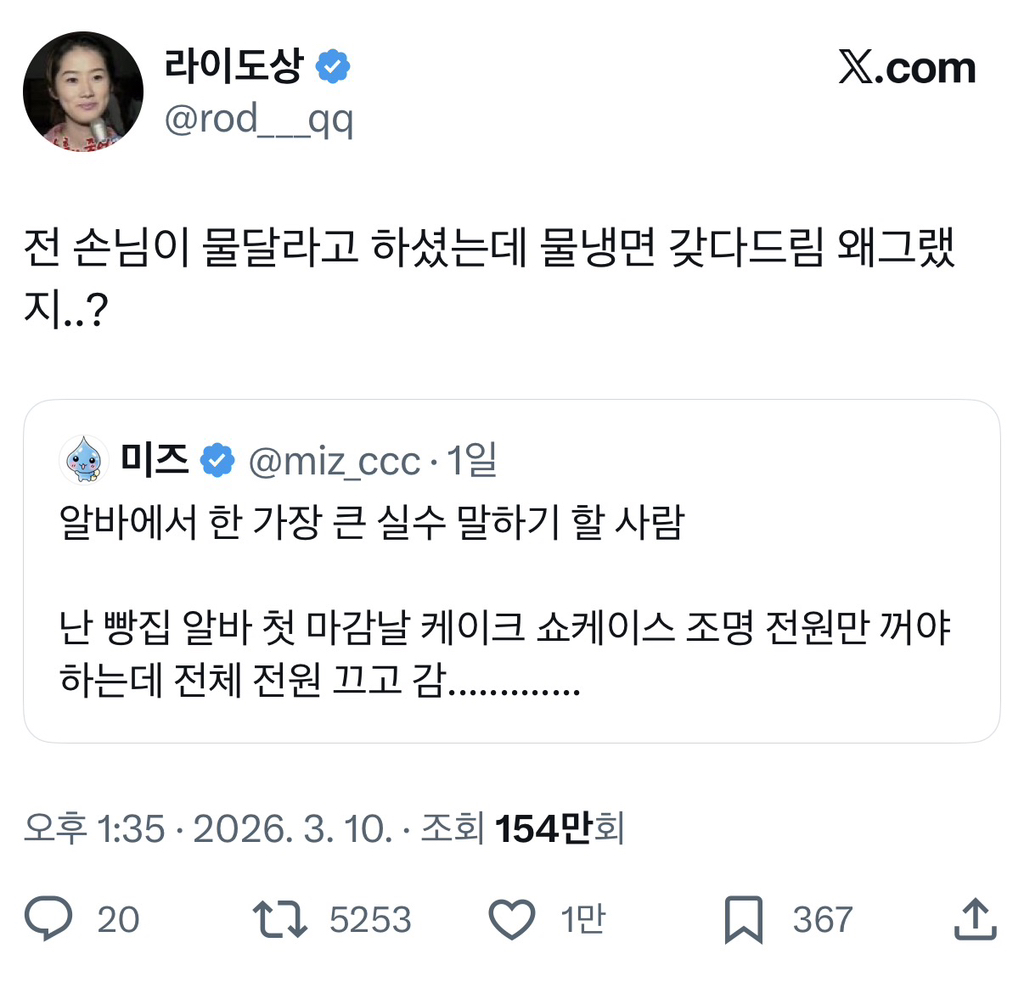1024x982 pixels.
Task: Click the X.com logo at top right
Action: tap(908, 68)
